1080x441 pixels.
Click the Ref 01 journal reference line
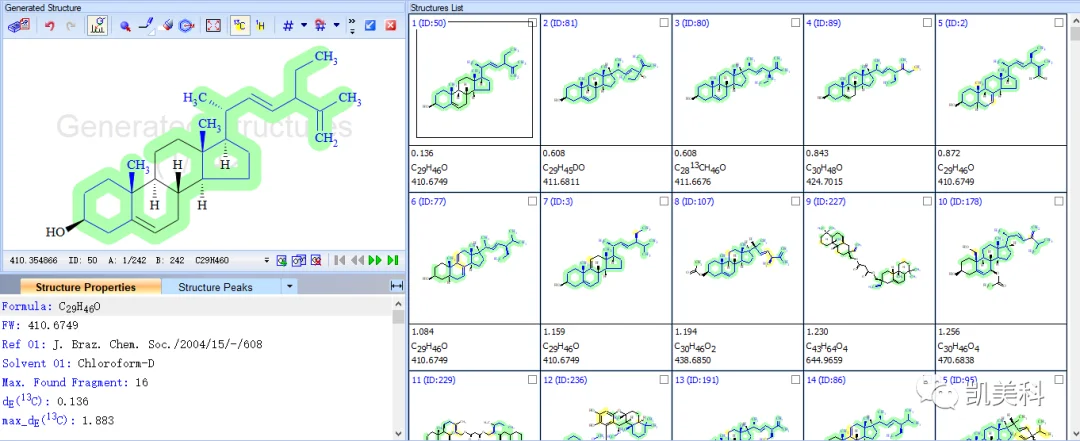click(132, 344)
